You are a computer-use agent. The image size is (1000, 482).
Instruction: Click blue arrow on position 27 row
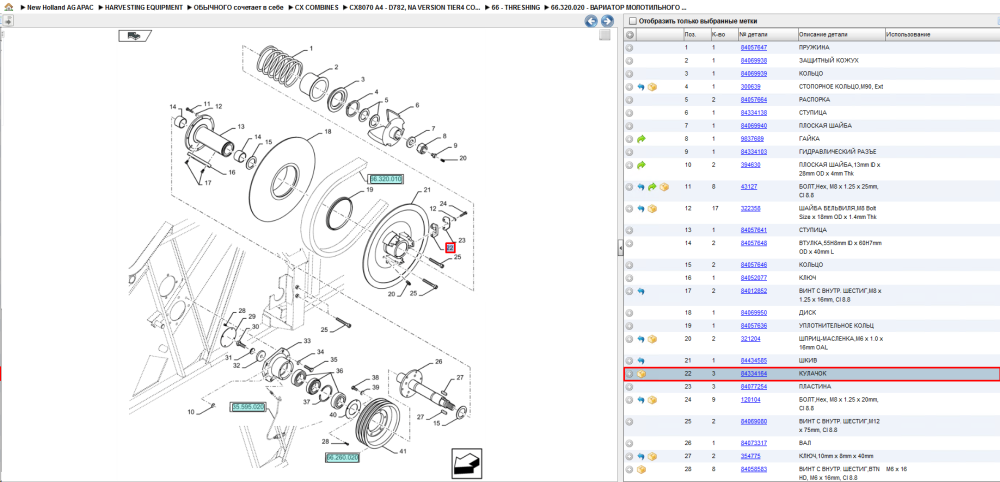point(642,456)
